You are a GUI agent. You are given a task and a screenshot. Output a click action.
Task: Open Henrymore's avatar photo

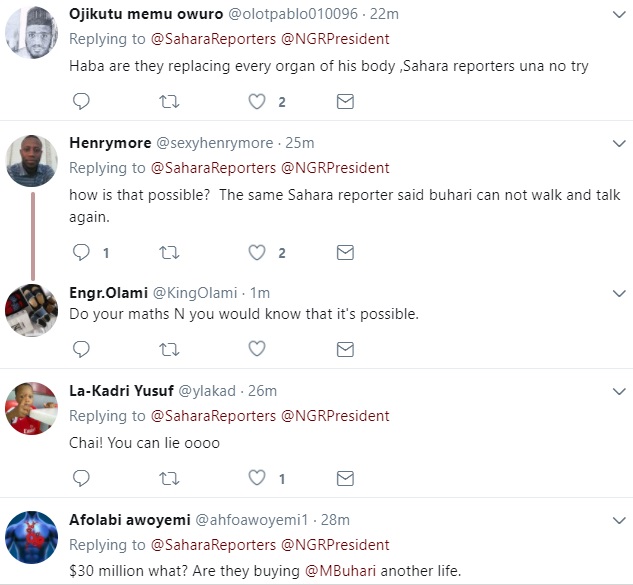click(x=31, y=161)
